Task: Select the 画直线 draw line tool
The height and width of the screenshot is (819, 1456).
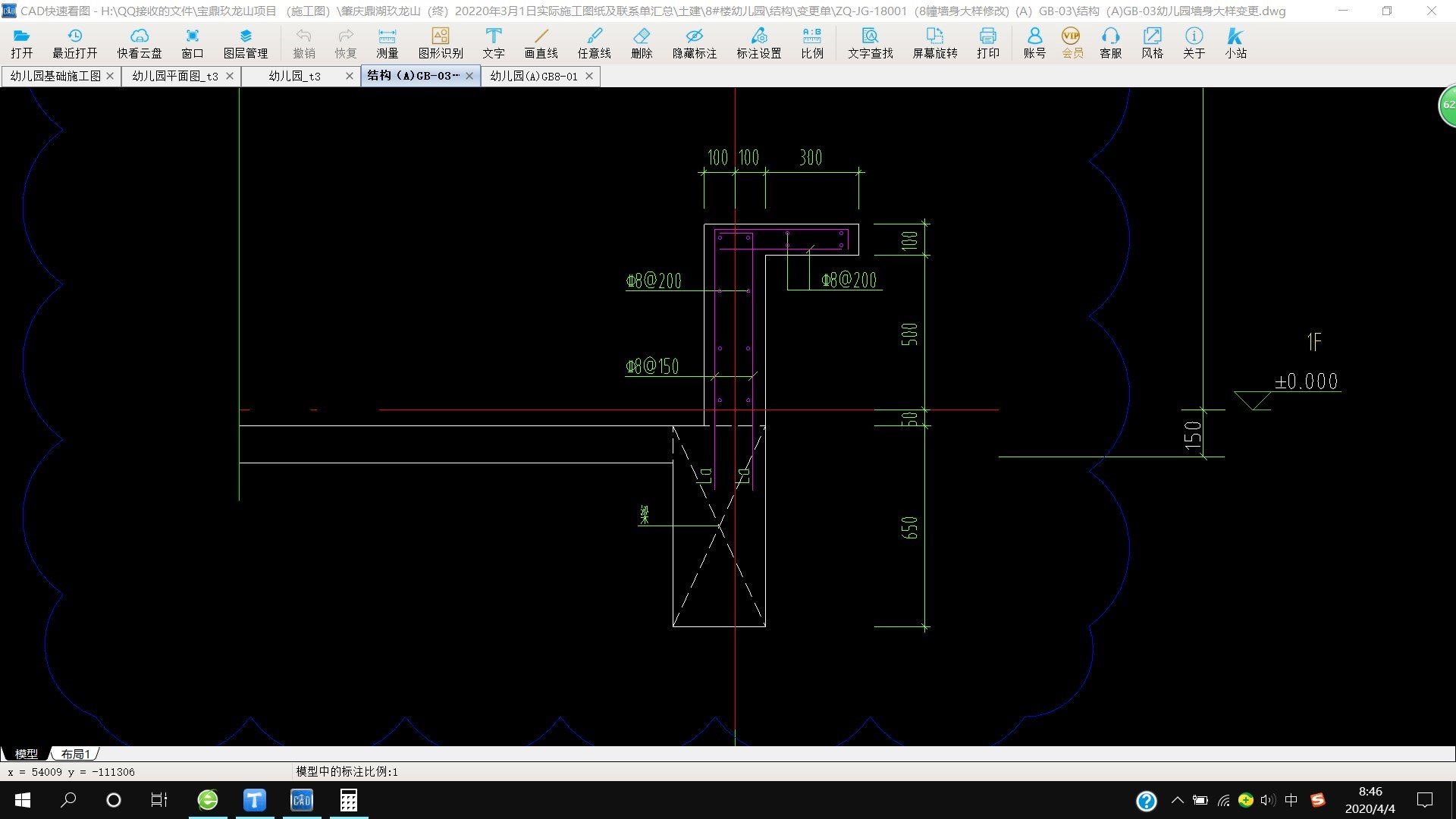Action: click(x=541, y=43)
